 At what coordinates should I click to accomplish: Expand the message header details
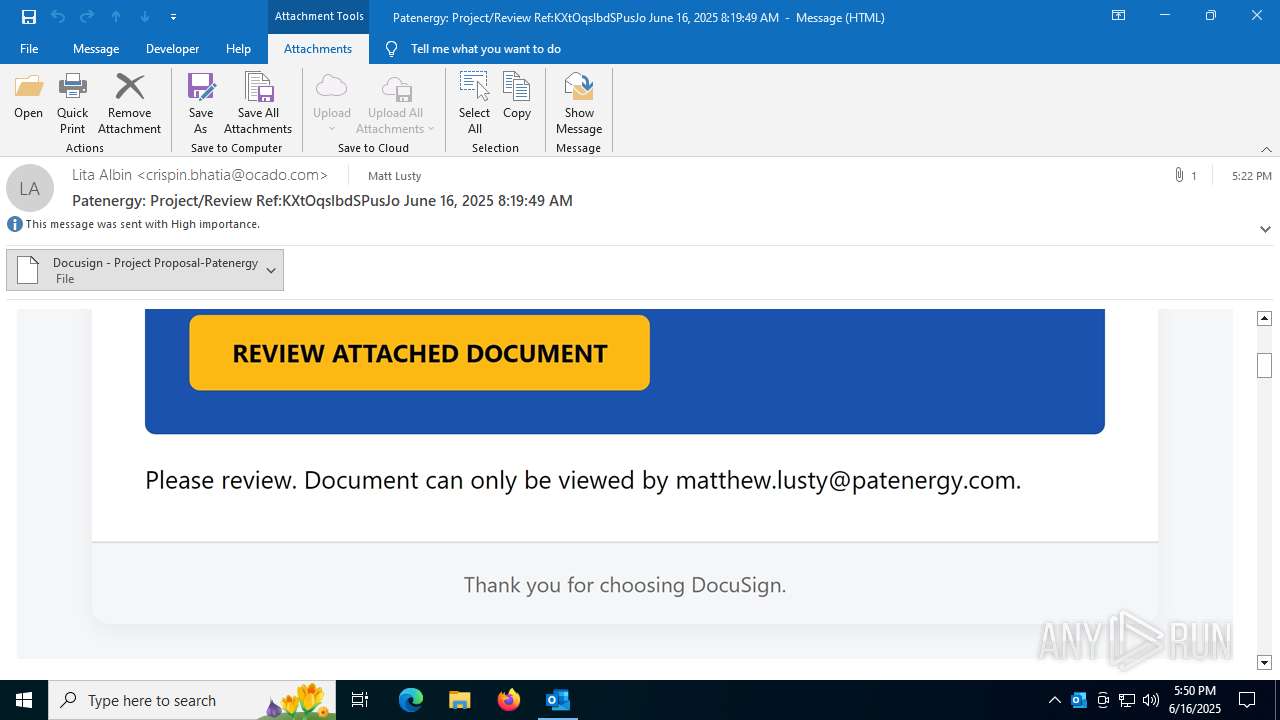click(x=1265, y=229)
